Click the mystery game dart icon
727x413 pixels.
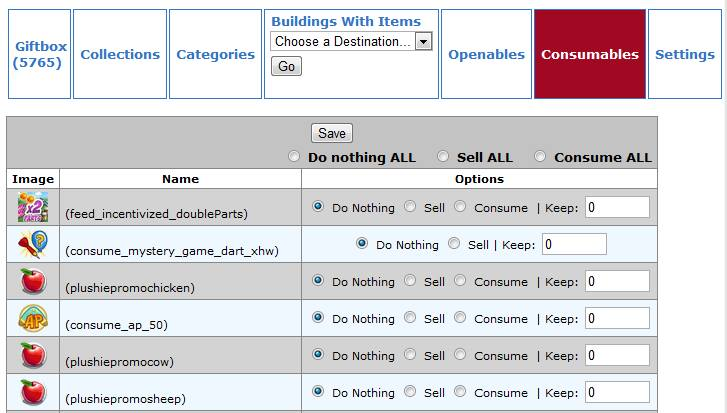(33, 244)
